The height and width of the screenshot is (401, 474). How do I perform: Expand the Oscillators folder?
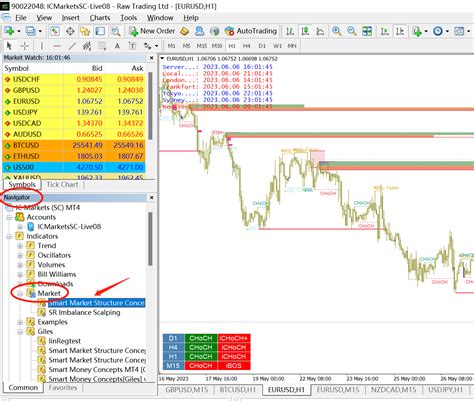(20, 255)
